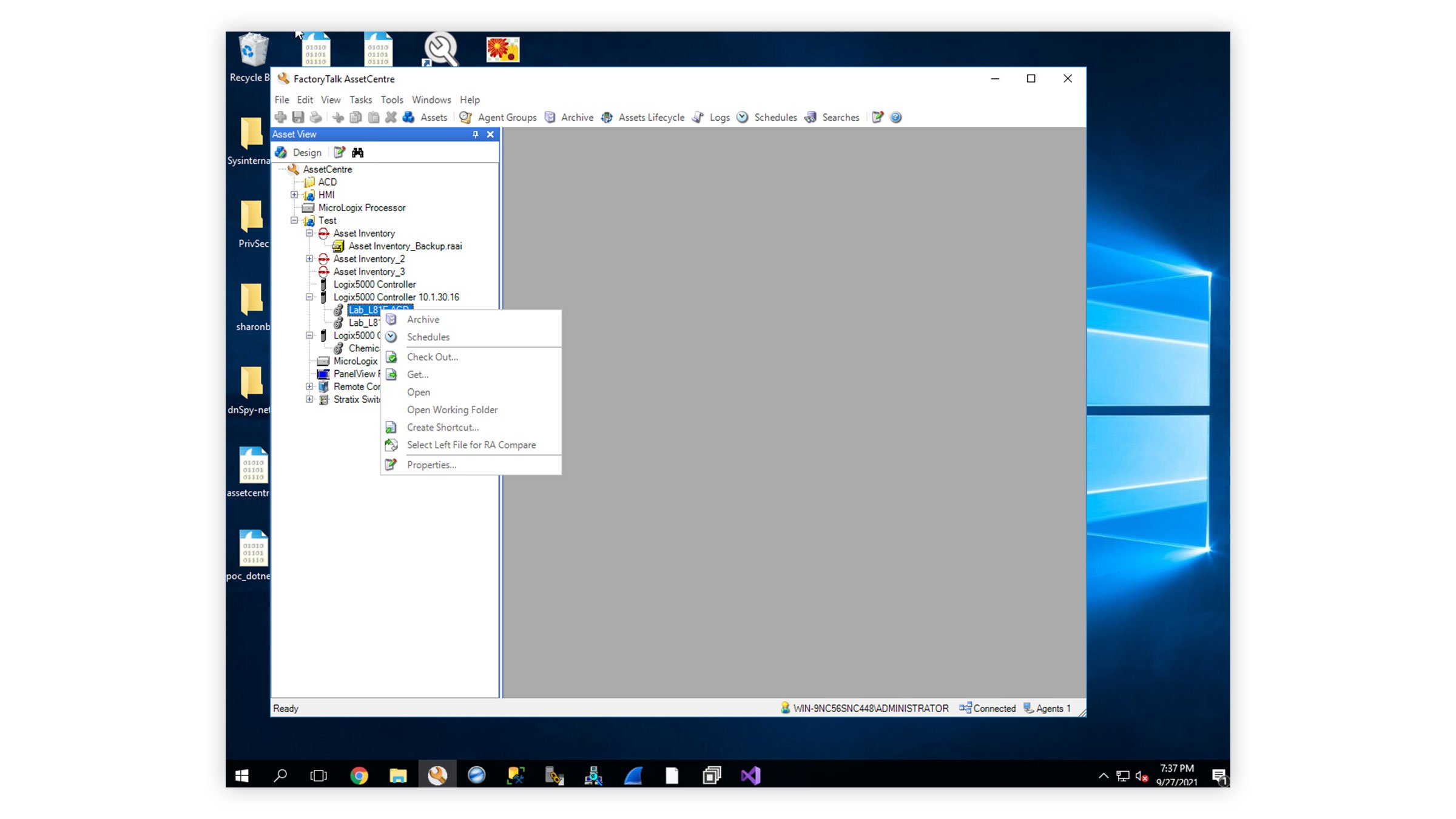Select the ACD folder

[x=327, y=182]
